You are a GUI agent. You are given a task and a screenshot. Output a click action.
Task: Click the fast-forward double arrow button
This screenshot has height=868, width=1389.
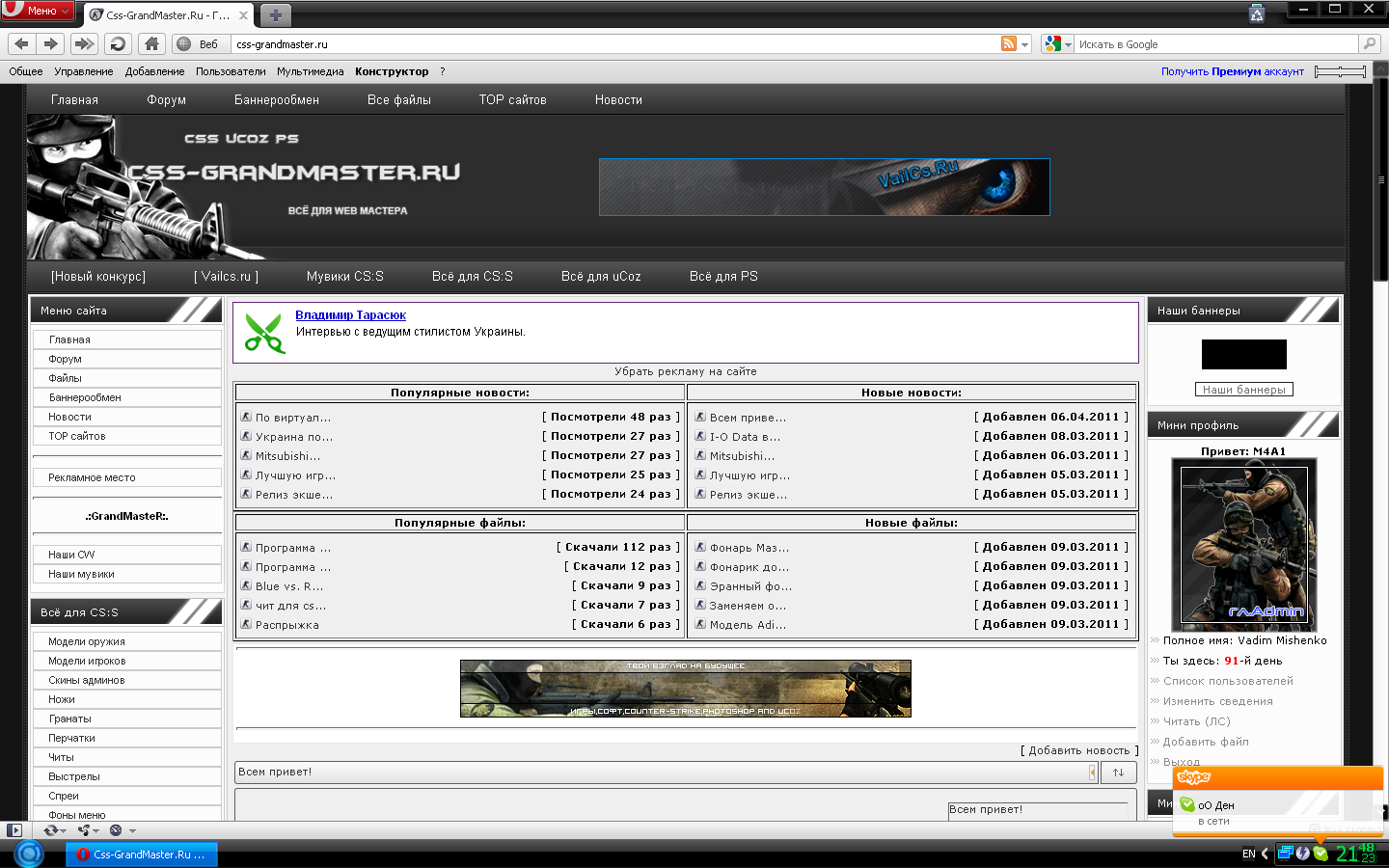click(85, 43)
